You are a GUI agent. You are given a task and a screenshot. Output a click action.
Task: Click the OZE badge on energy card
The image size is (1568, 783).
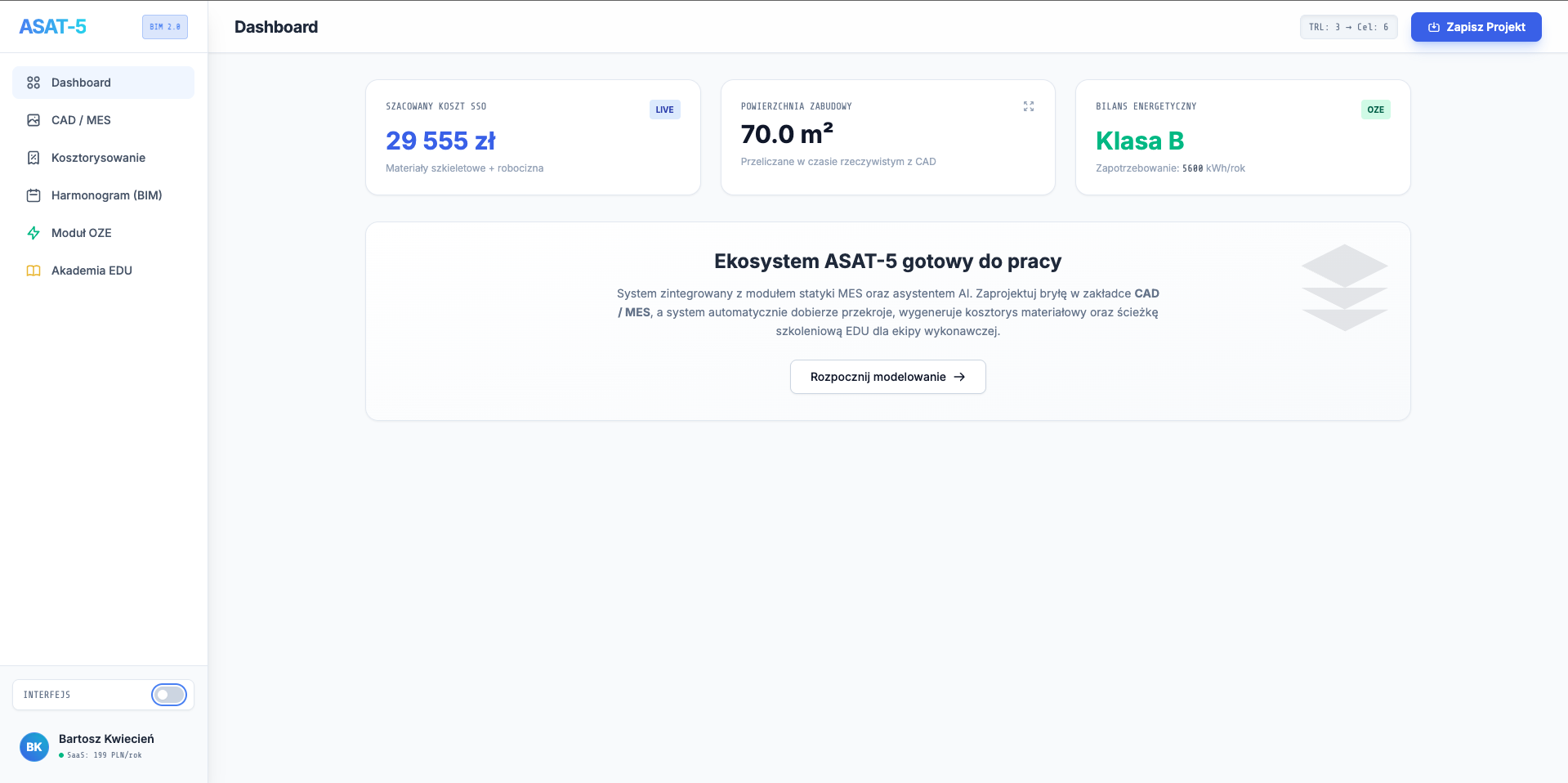1376,109
